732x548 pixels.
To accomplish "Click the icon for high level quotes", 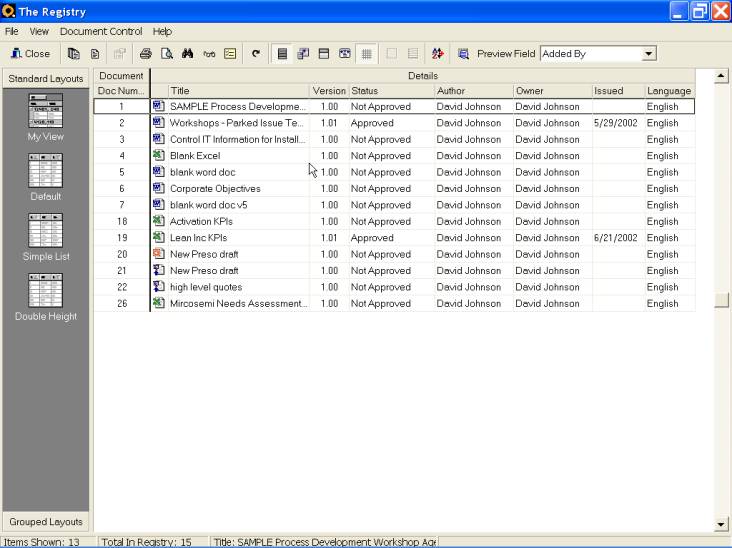I will point(159,286).
